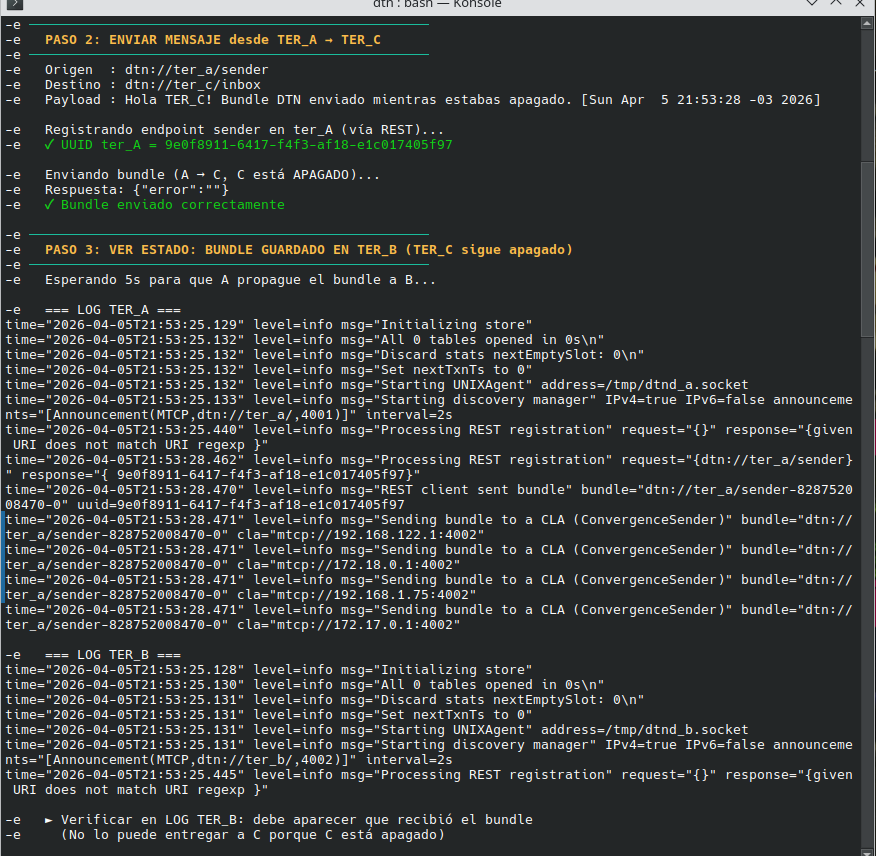
Task: Click the Konsole window title text
Action: point(437,4)
